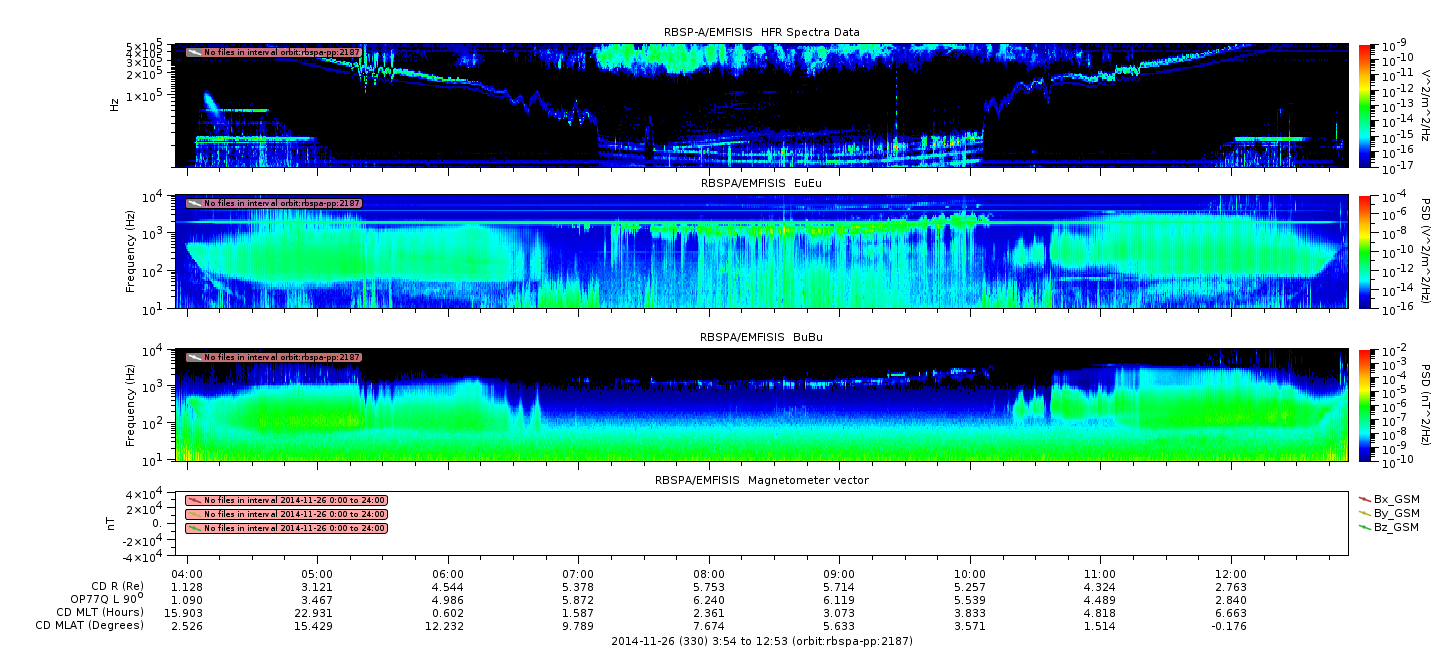The width and height of the screenshot is (1447, 658).
Task: Select the 08:00 time axis tick label
Action: (708, 574)
